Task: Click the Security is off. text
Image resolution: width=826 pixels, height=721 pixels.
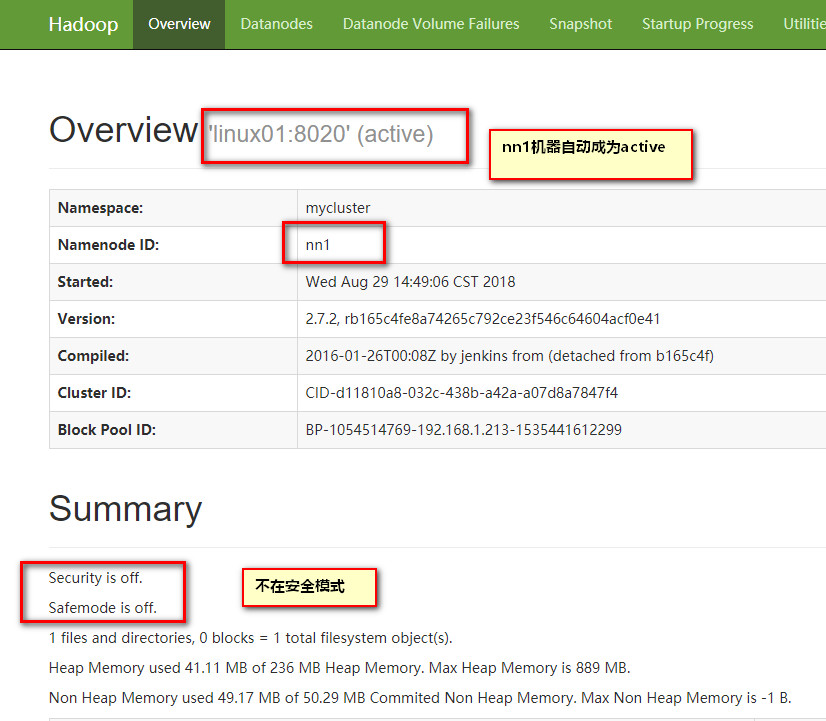Action: tap(95, 578)
